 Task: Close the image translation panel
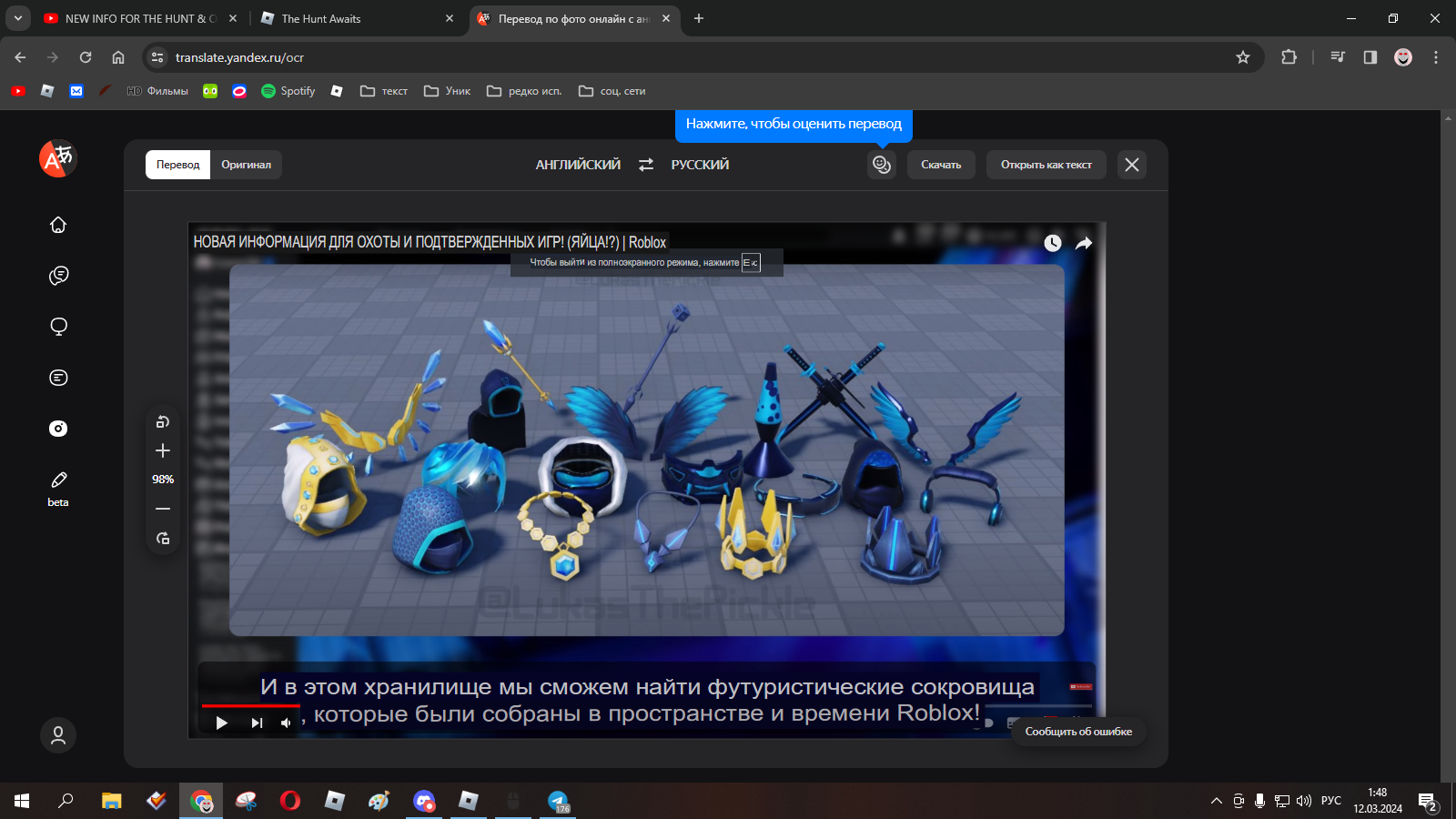(1132, 165)
